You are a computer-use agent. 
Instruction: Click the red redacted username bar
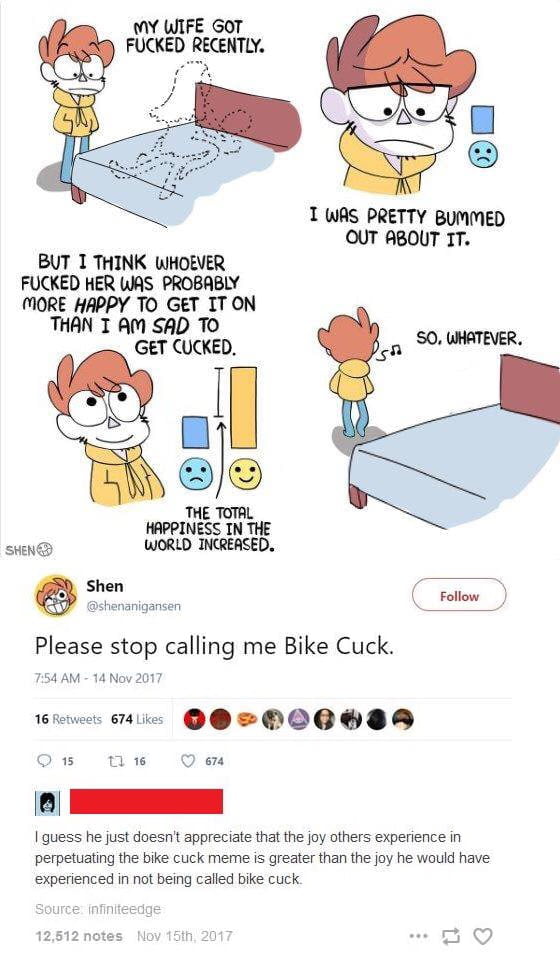point(146,802)
